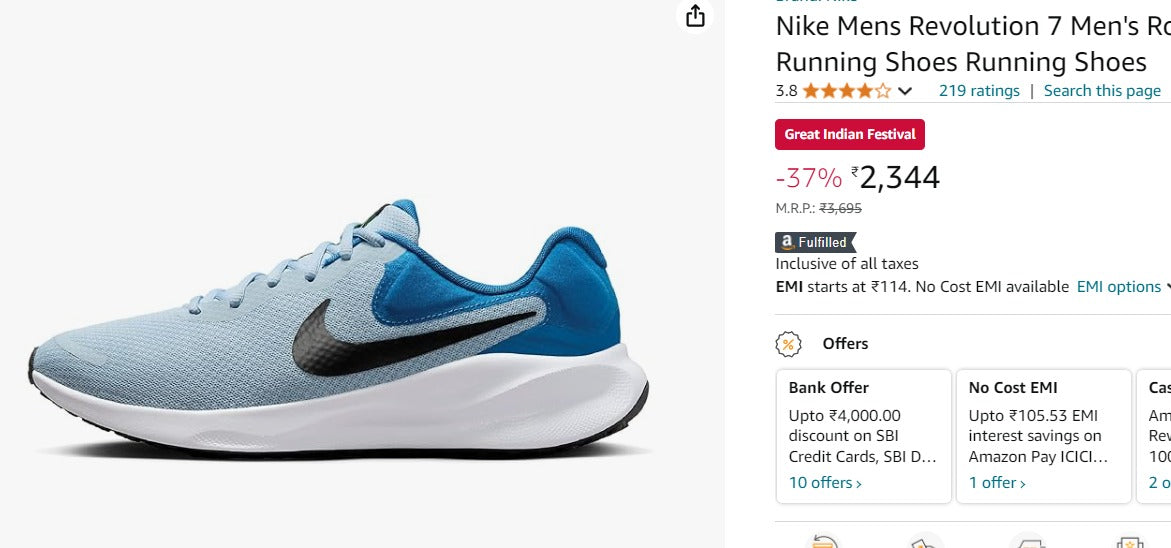1171x548 pixels.
Task: Click the share icon above the shoe image
Action: point(696,16)
